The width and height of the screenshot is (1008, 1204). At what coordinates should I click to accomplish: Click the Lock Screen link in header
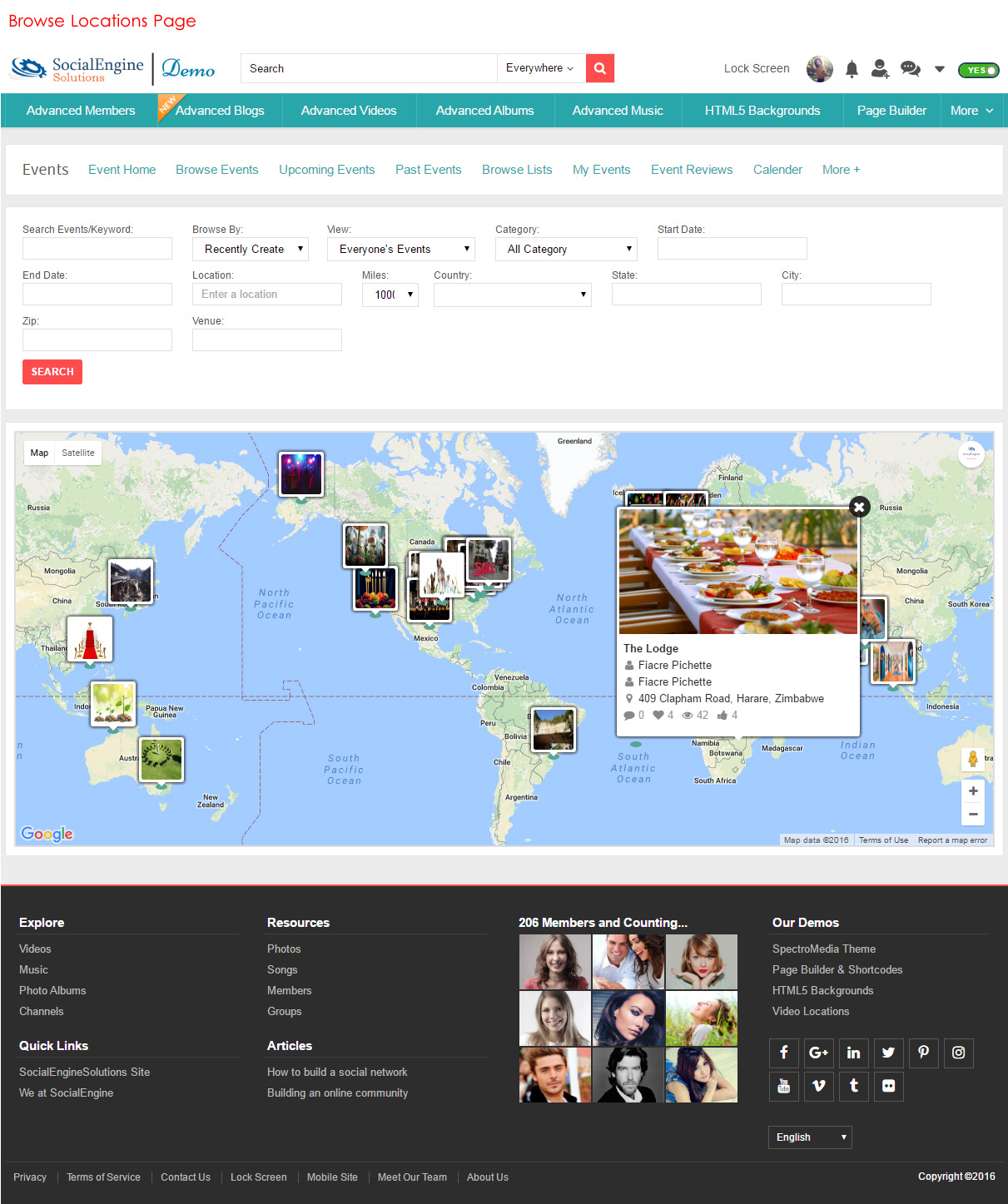tap(756, 68)
